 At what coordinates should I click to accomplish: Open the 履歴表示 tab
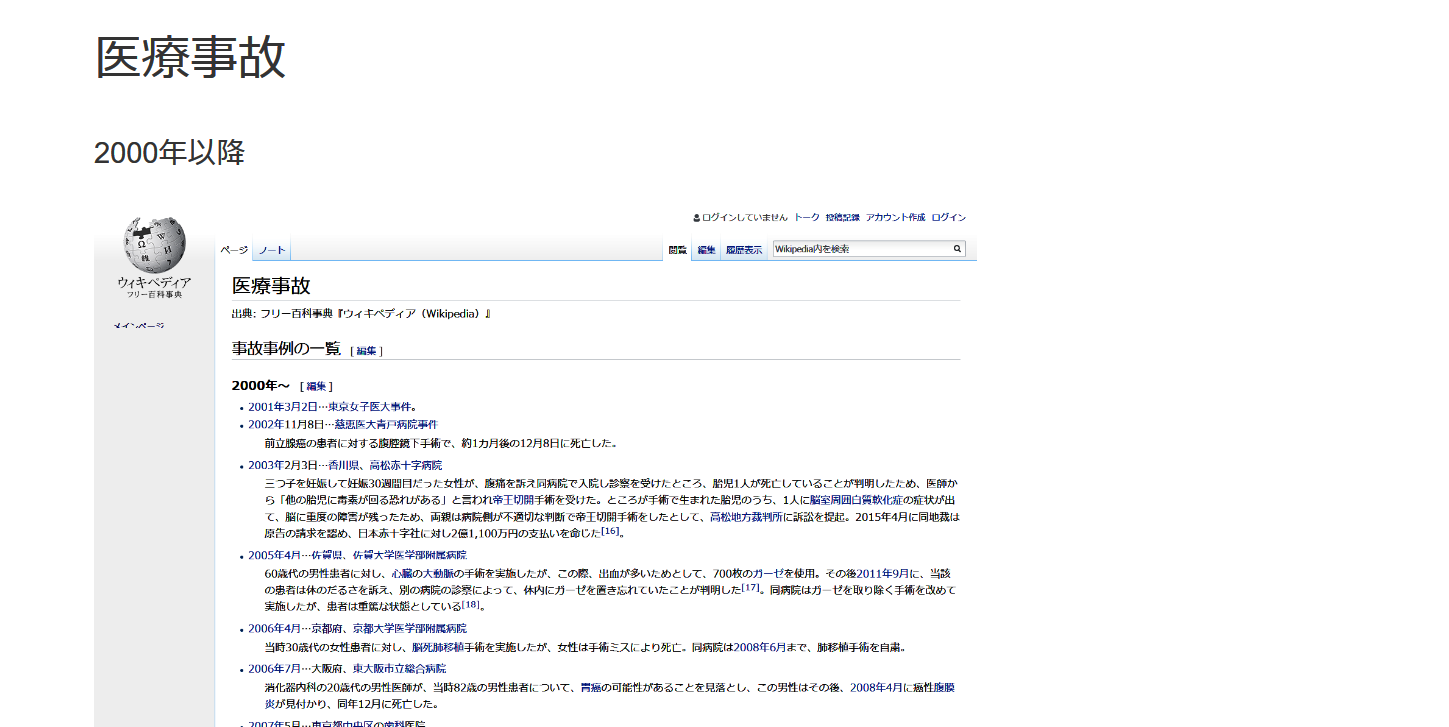pyautogui.click(x=743, y=250)
